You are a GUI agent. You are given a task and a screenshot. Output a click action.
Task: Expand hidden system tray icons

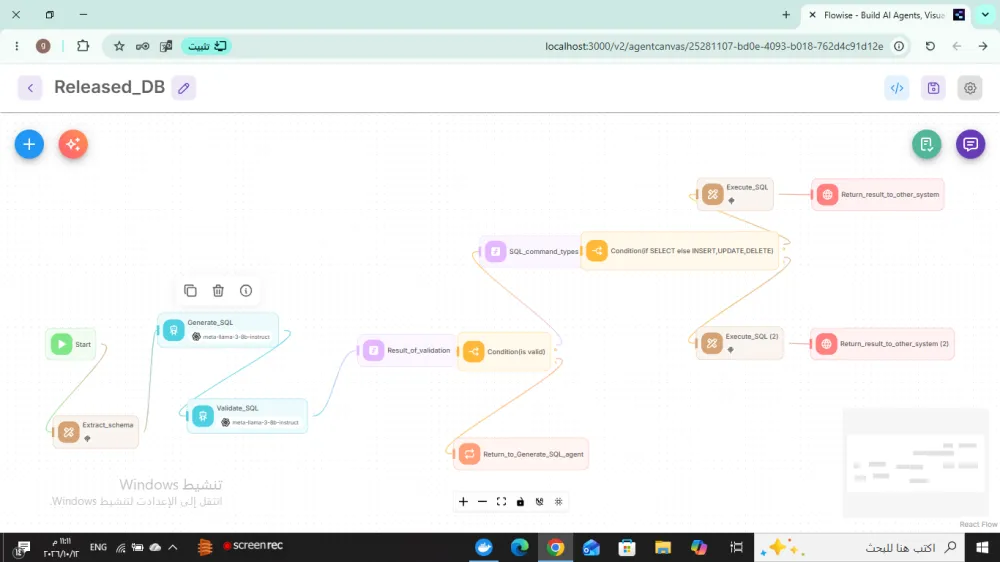(173, 547)
